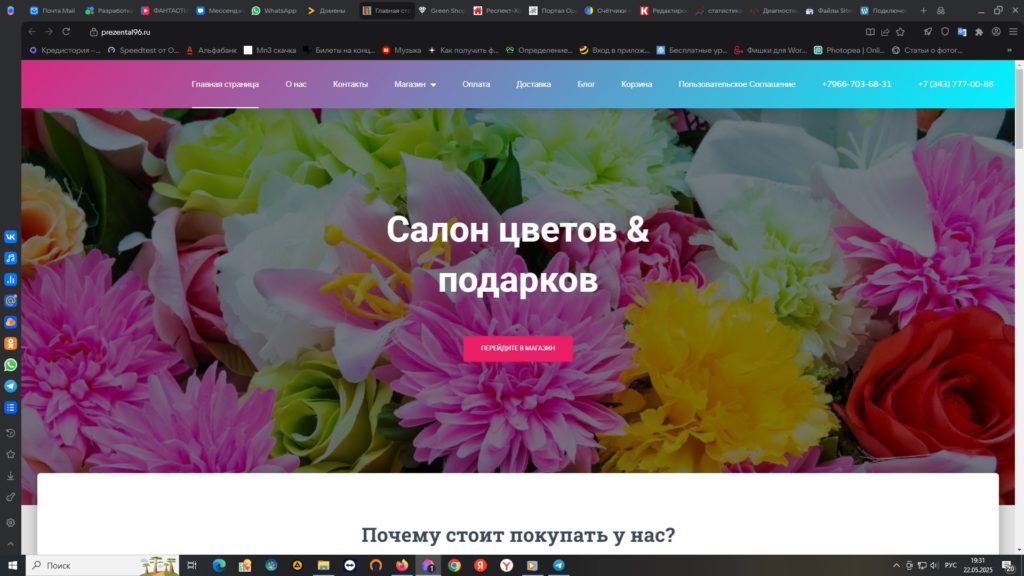Reload the page with refresh icon

pos(66,31)
